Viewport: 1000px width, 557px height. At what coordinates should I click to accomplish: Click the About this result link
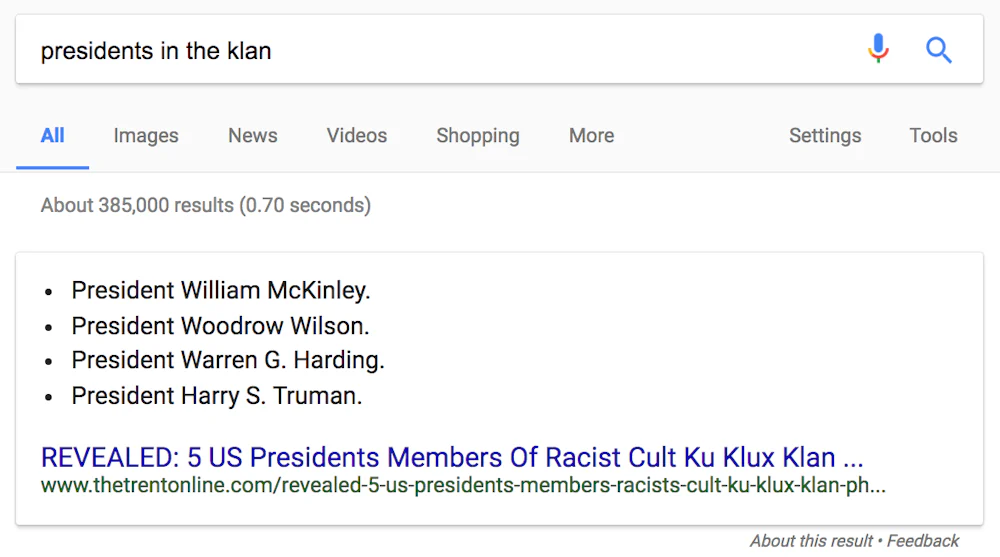coord(810,541)
